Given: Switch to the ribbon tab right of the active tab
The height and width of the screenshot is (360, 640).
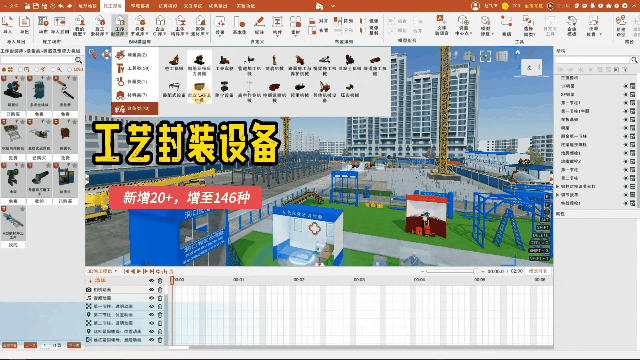Looking at the screenshot, I should pos(140,6).
